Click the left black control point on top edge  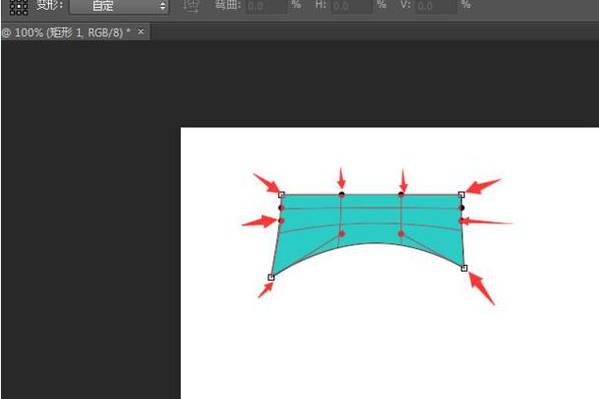[342, 195]
